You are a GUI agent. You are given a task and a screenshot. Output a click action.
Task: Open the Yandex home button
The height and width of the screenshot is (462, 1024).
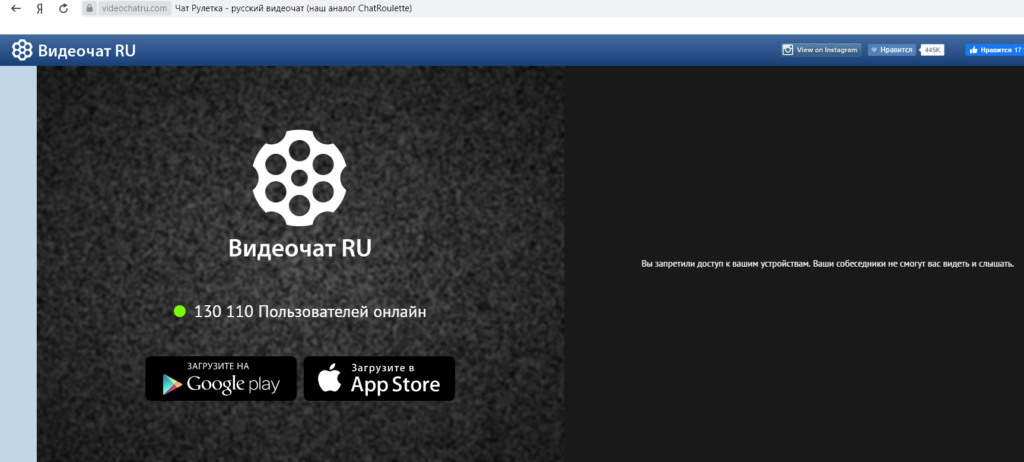pos(40,8)
